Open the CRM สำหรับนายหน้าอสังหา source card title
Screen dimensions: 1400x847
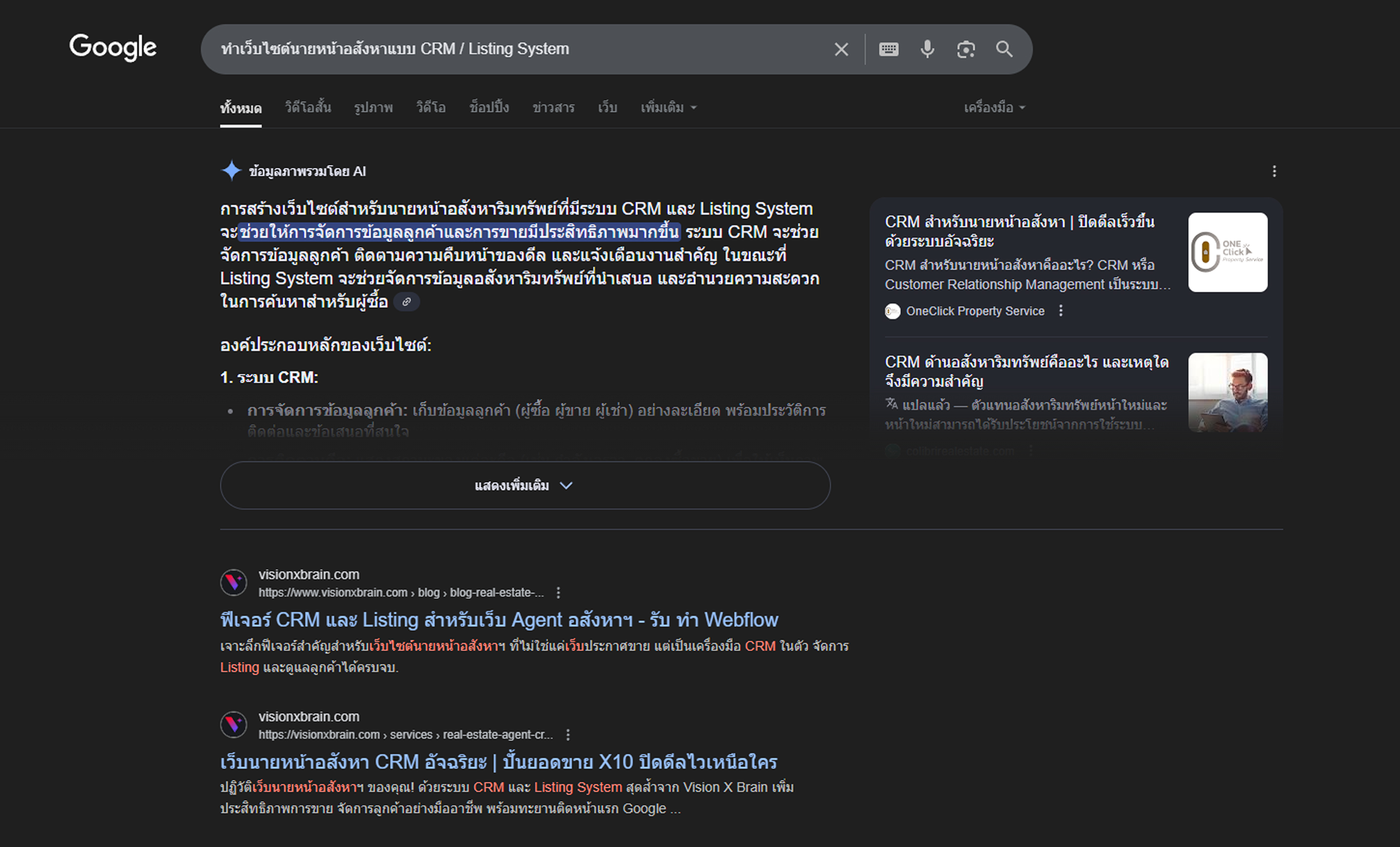point(1019,231)
